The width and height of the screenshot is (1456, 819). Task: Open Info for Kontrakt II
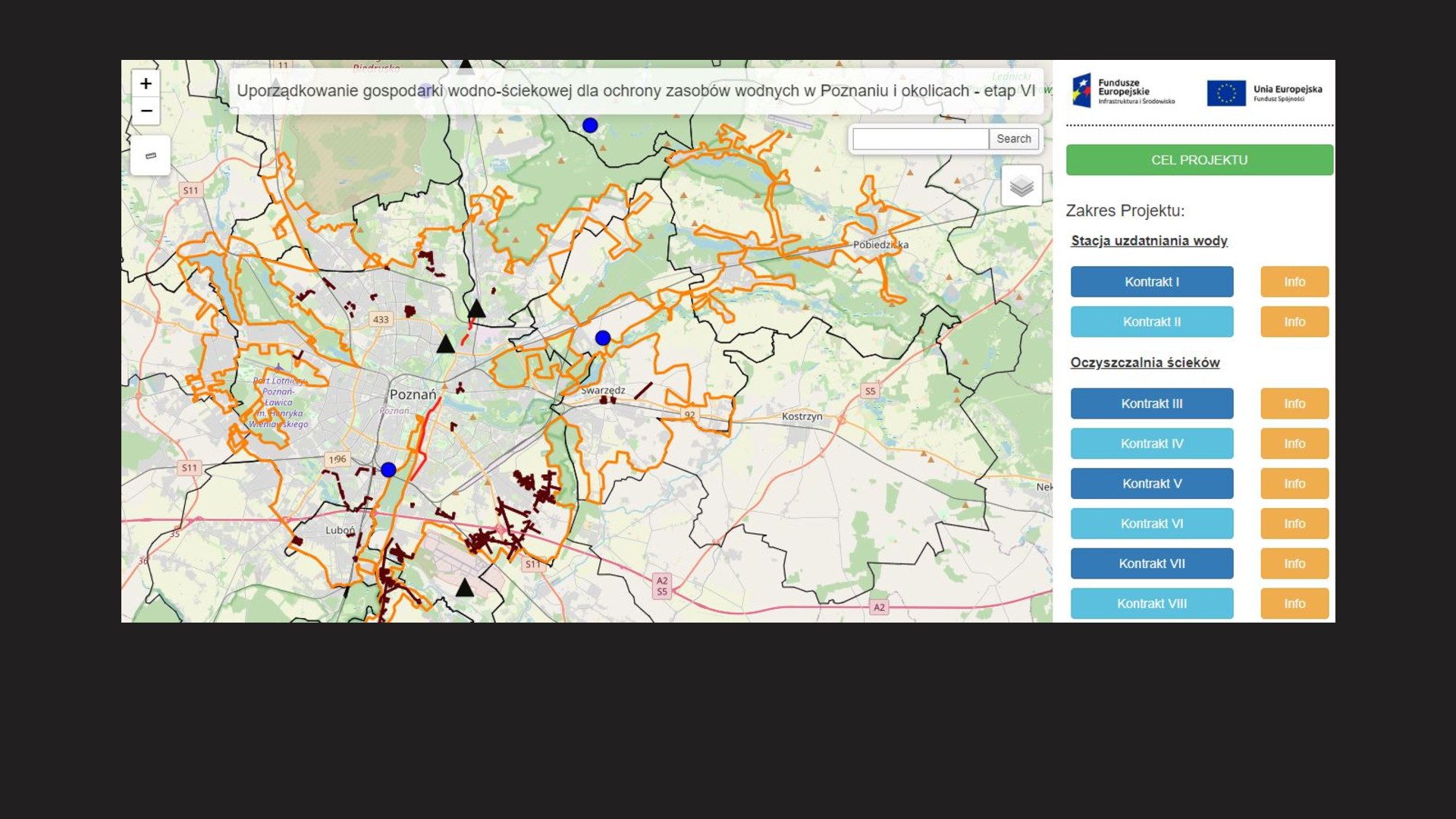pyautogui.click(x=1294, y=322)
